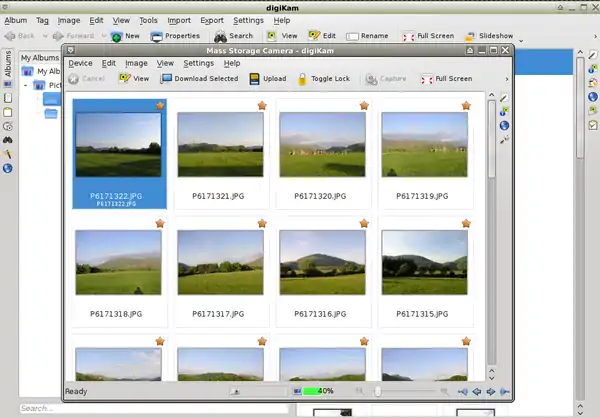Open the Export menu in main window
Viewport: 600px width, 418px height.
[x=211, y=20]
